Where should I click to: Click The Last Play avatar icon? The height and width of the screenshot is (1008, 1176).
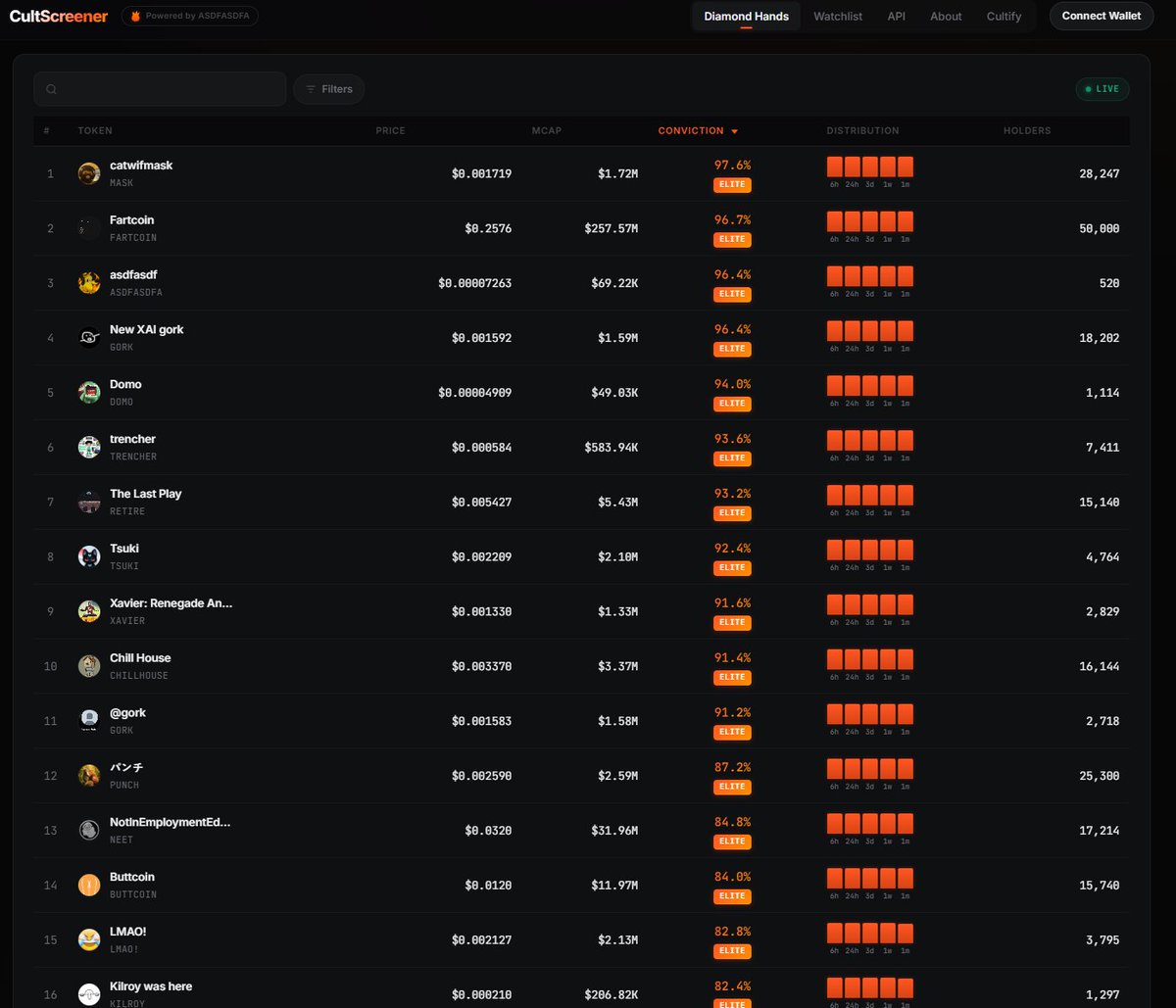(89, 503)
